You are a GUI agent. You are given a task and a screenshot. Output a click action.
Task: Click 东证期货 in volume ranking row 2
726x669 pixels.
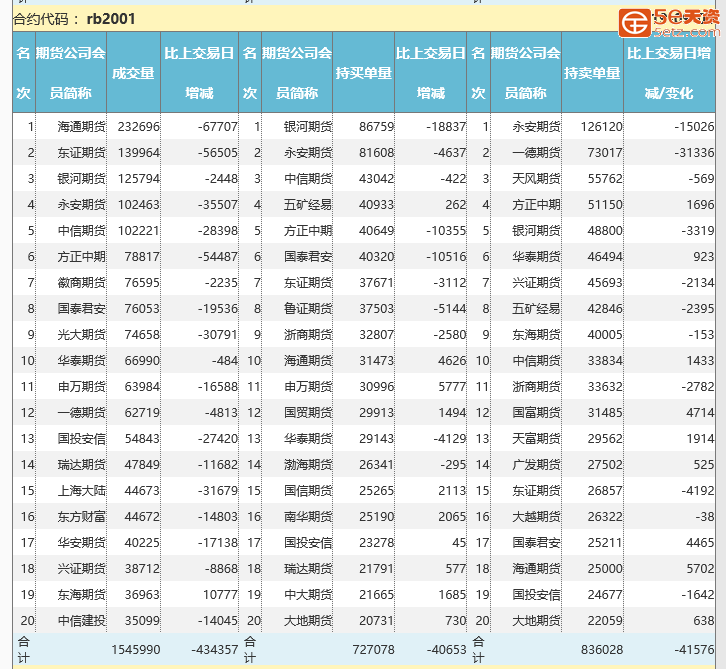click(81, 152)
